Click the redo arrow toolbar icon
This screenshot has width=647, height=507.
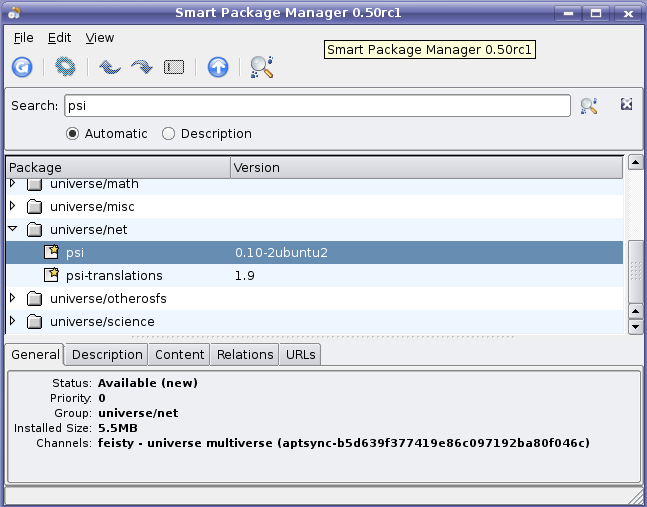[142, 67]
